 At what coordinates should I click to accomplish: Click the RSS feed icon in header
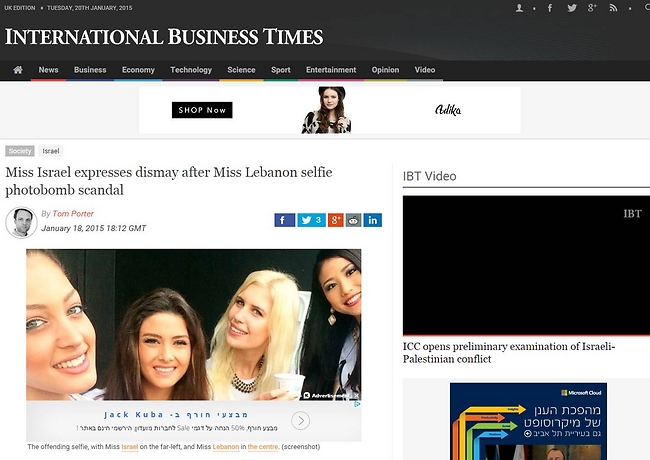[620, 8]
